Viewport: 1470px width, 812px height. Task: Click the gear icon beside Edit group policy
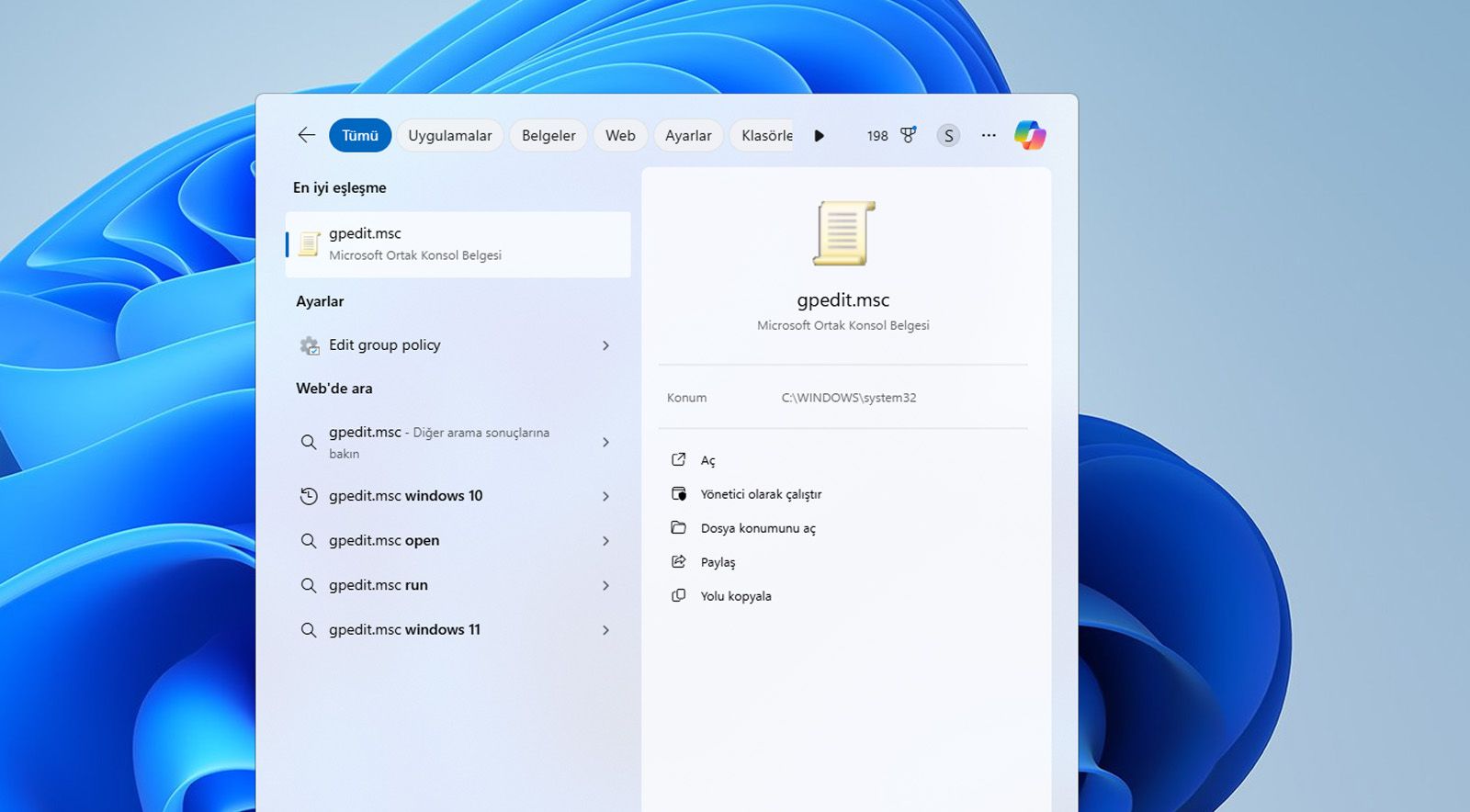tap(310, 345)
